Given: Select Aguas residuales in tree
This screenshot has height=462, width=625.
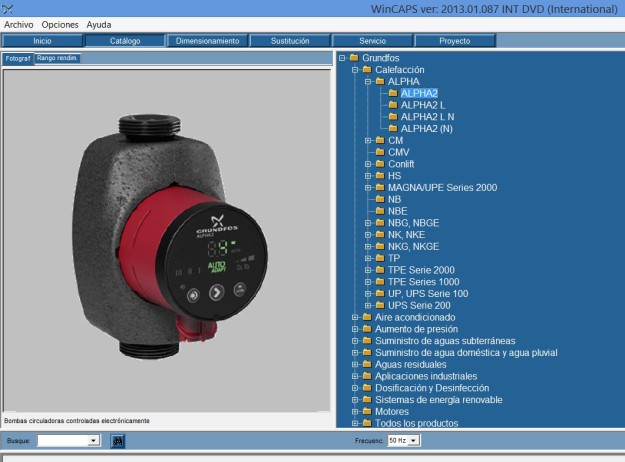Looking at the screenshot, I should 411,364.
